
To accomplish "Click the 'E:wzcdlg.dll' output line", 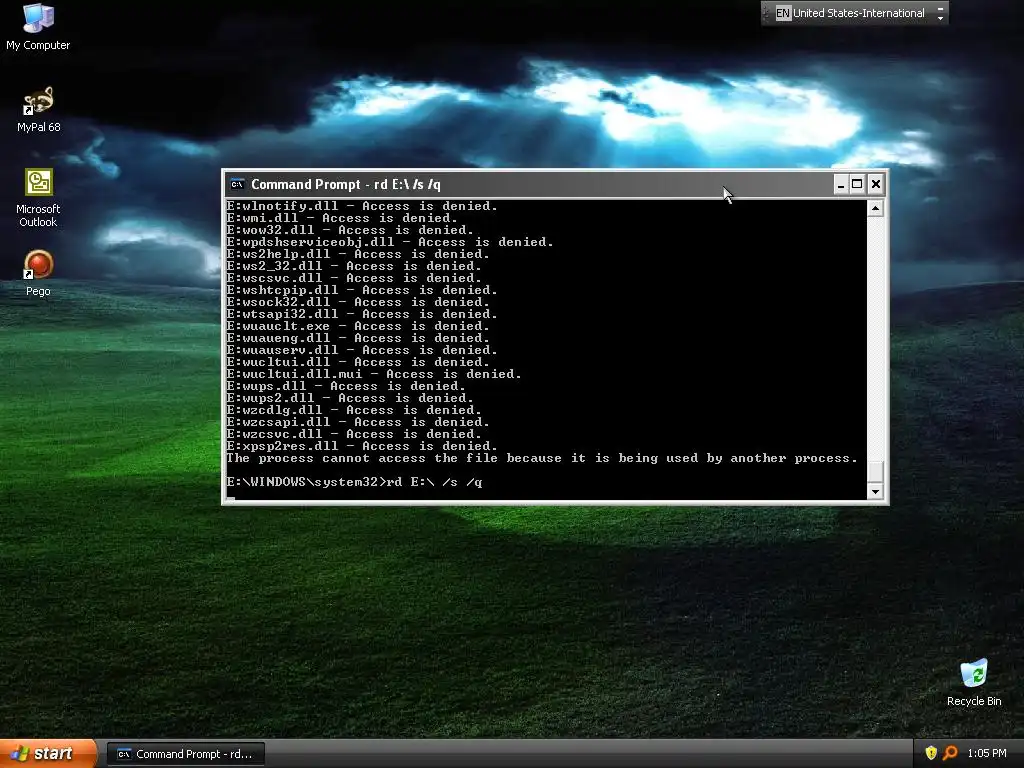I will click(x=354, y=410).
